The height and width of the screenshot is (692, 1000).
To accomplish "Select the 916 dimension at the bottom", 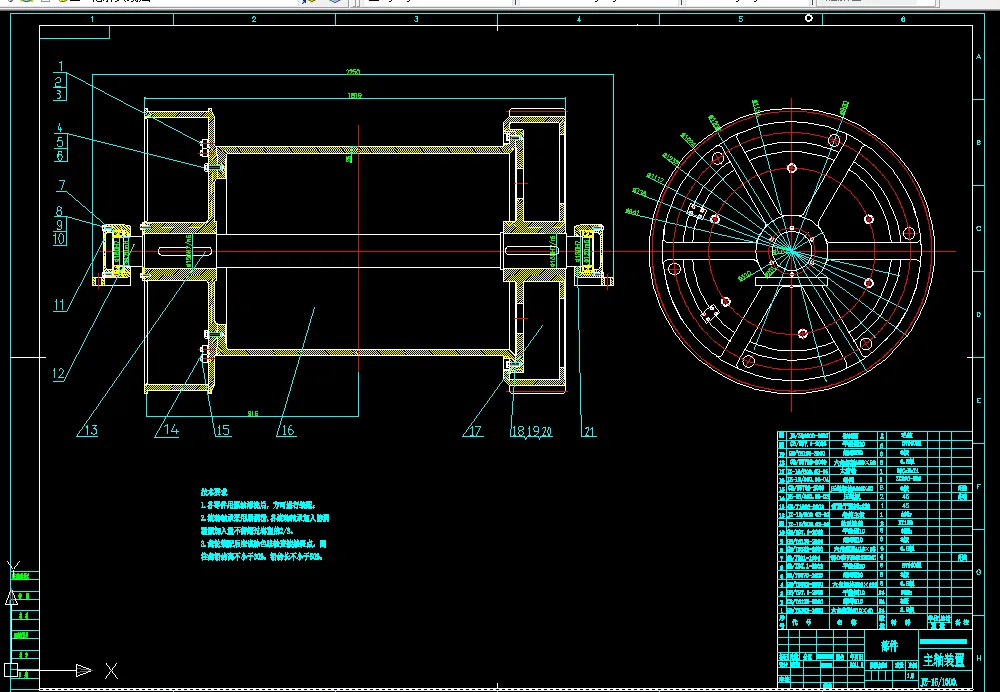I will (253, 411).
